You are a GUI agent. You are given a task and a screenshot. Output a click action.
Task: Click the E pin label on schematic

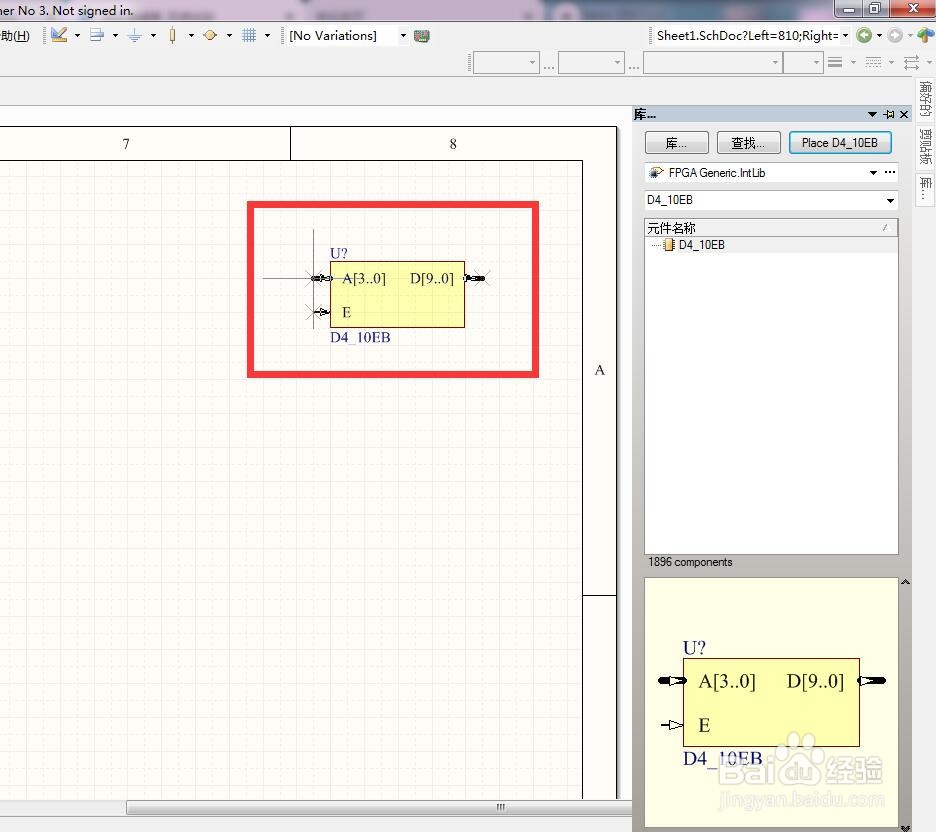(x=346, y=312)
